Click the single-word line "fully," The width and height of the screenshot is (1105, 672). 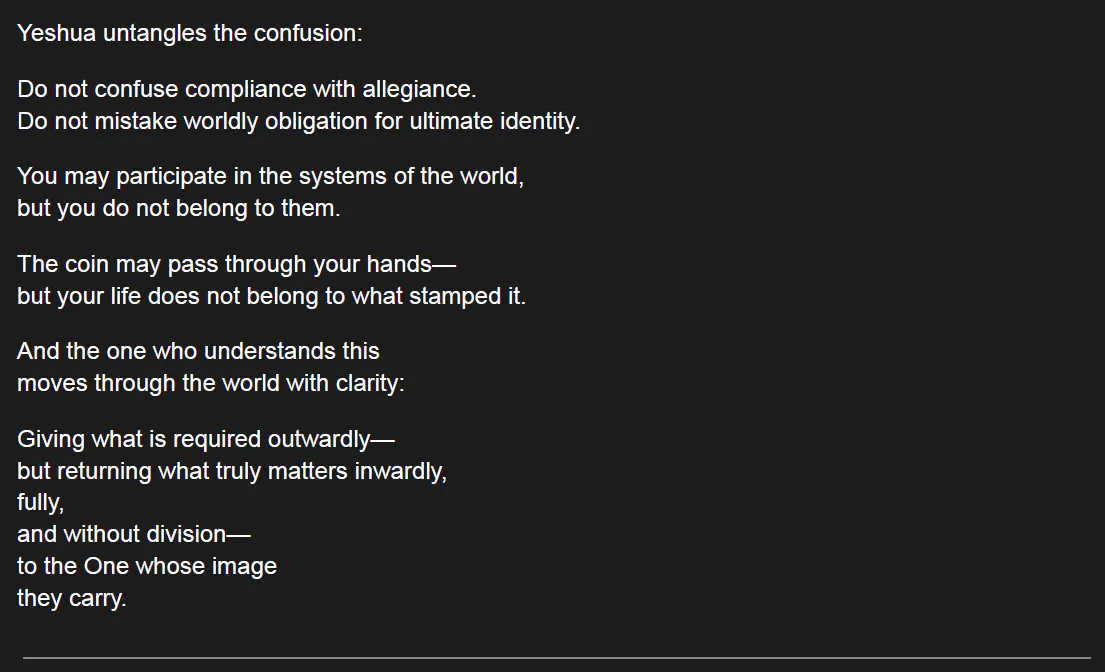tap(40, 503)
